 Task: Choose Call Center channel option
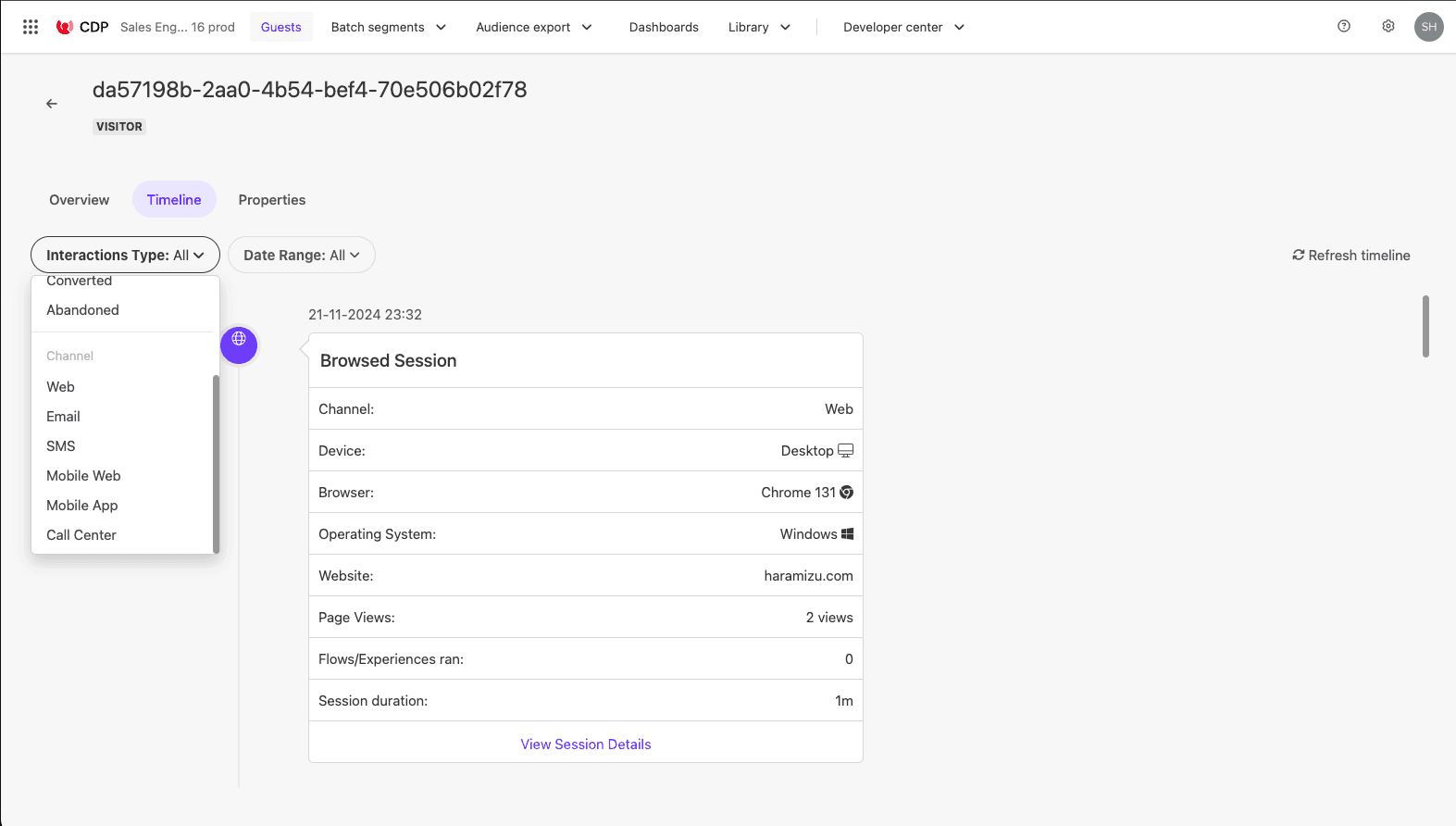click(81, 535)
